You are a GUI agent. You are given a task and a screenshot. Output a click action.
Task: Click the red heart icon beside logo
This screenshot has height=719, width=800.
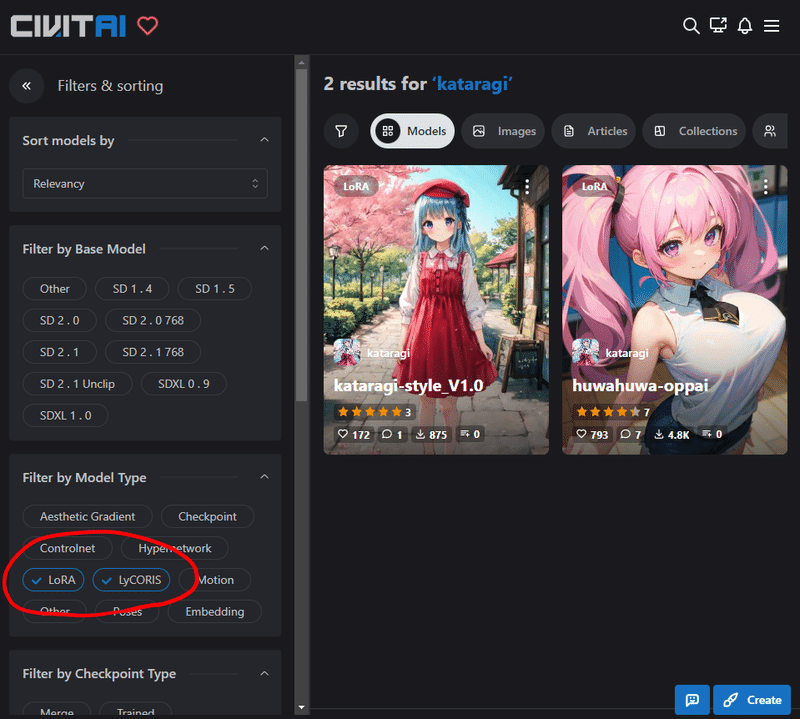click(x=147, y=26)
